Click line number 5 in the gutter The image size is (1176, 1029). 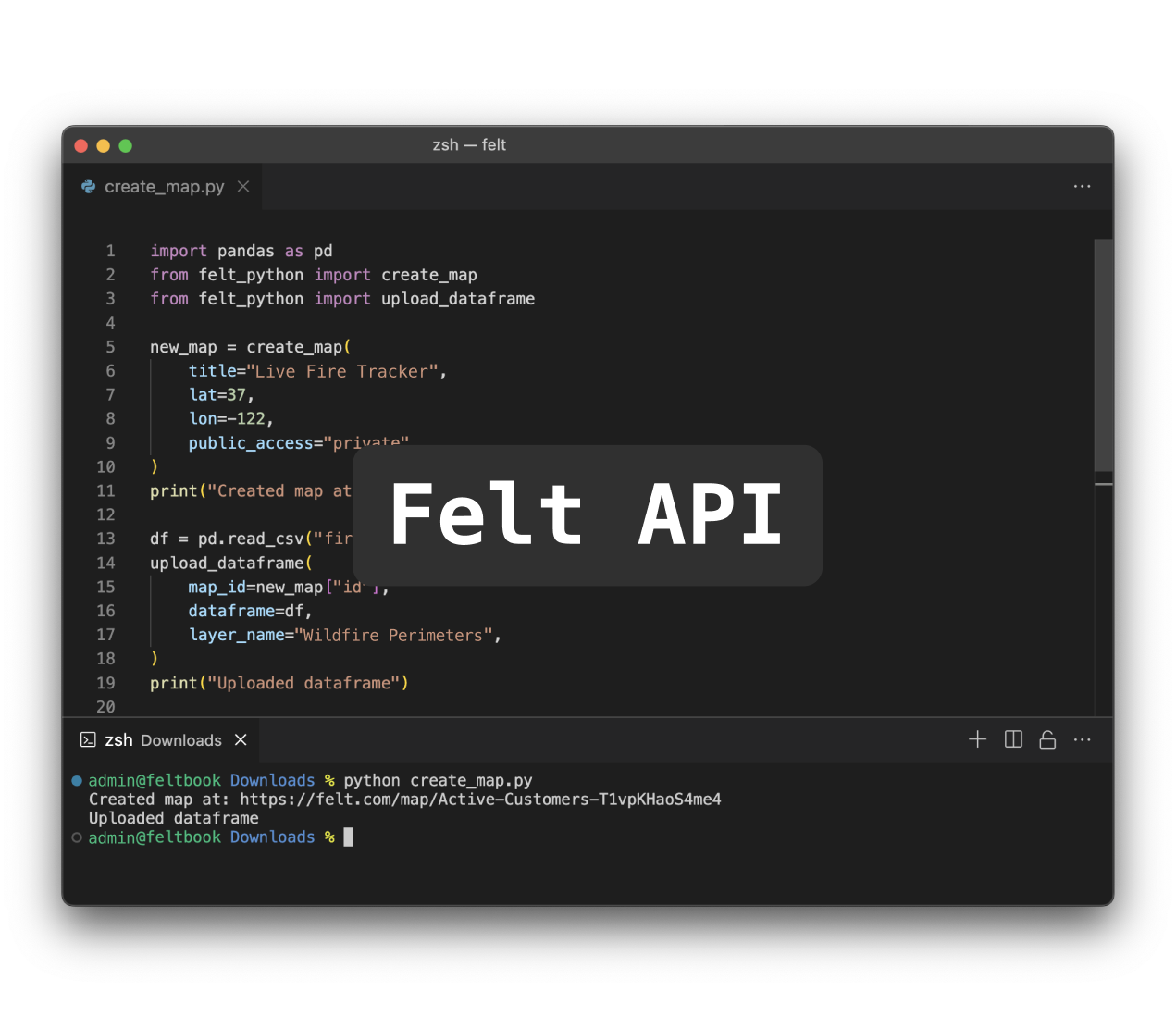(x=110, y=347)
